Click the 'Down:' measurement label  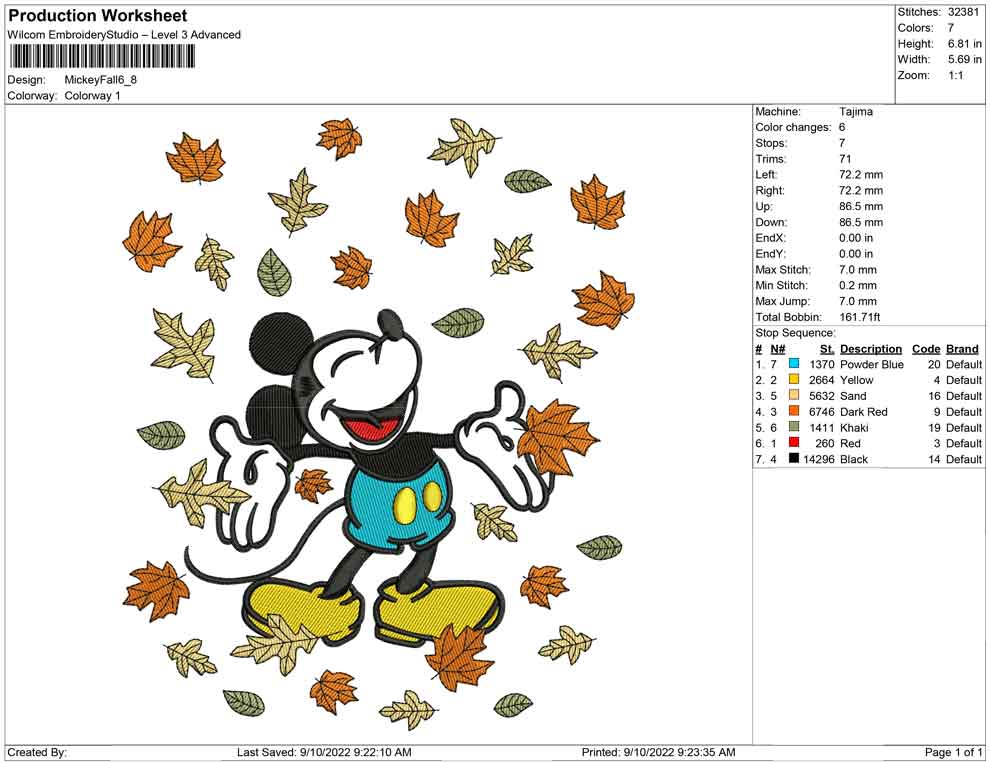pos(771,222)
